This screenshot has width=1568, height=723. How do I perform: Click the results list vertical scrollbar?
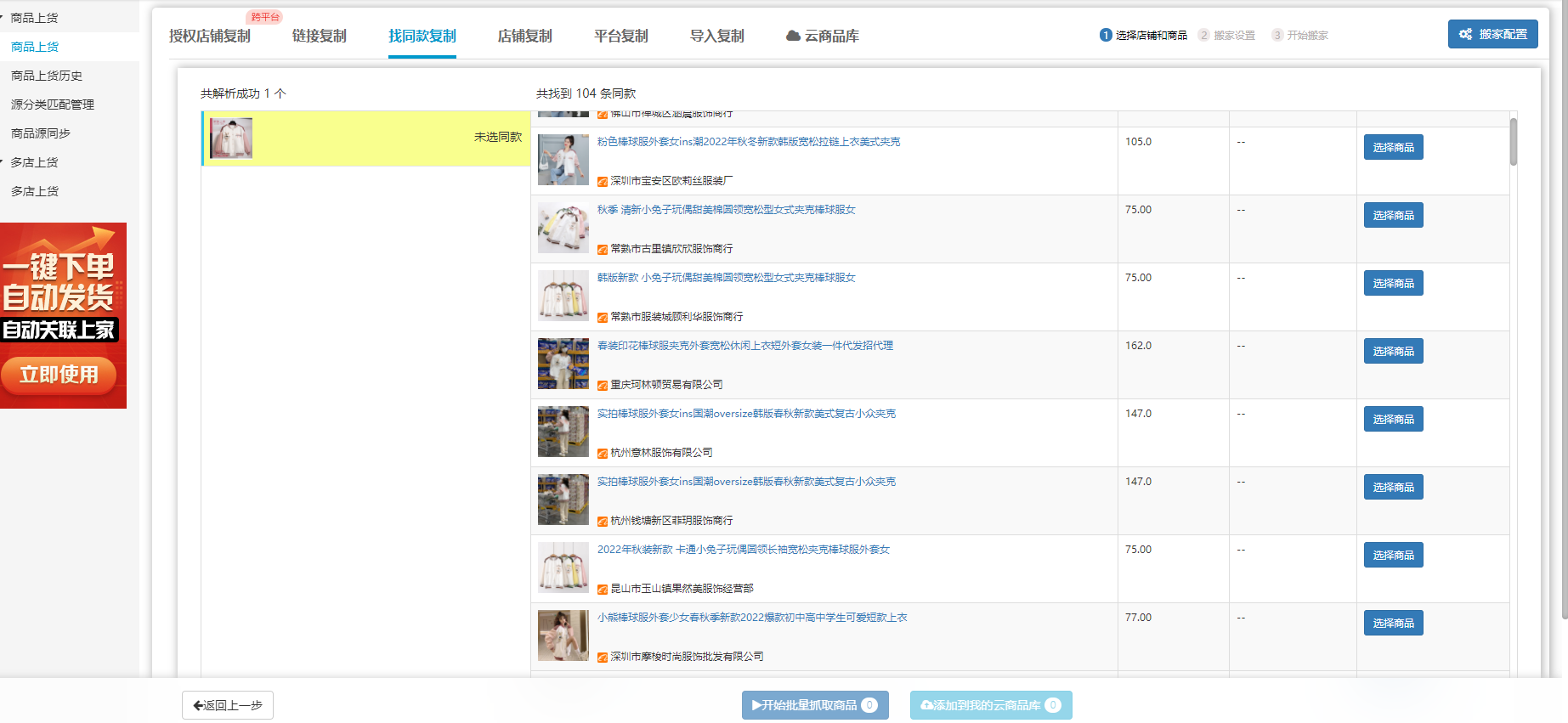1513,142
